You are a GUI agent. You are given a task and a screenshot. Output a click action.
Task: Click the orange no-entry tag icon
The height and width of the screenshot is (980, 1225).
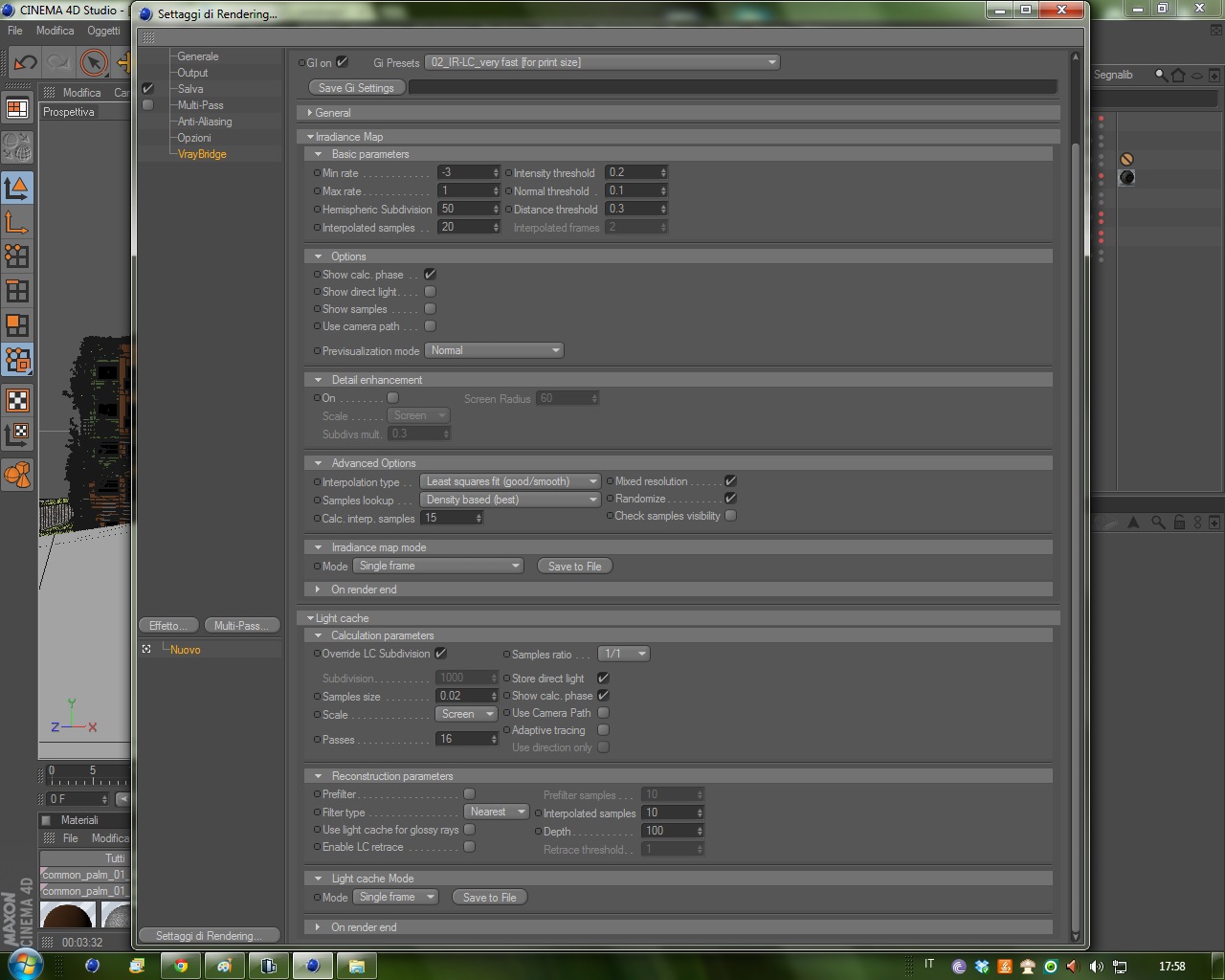[1126, 160]
